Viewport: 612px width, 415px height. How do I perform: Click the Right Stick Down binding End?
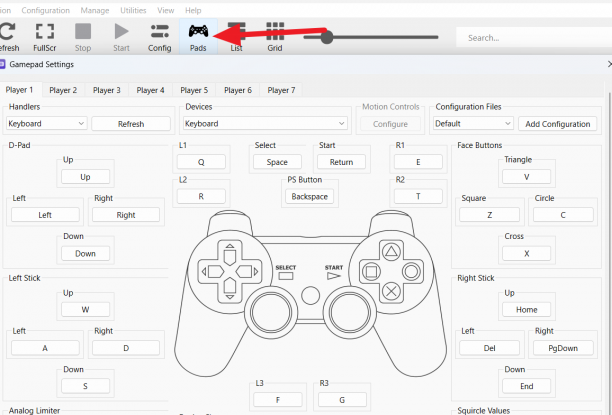tap(526, 386)
